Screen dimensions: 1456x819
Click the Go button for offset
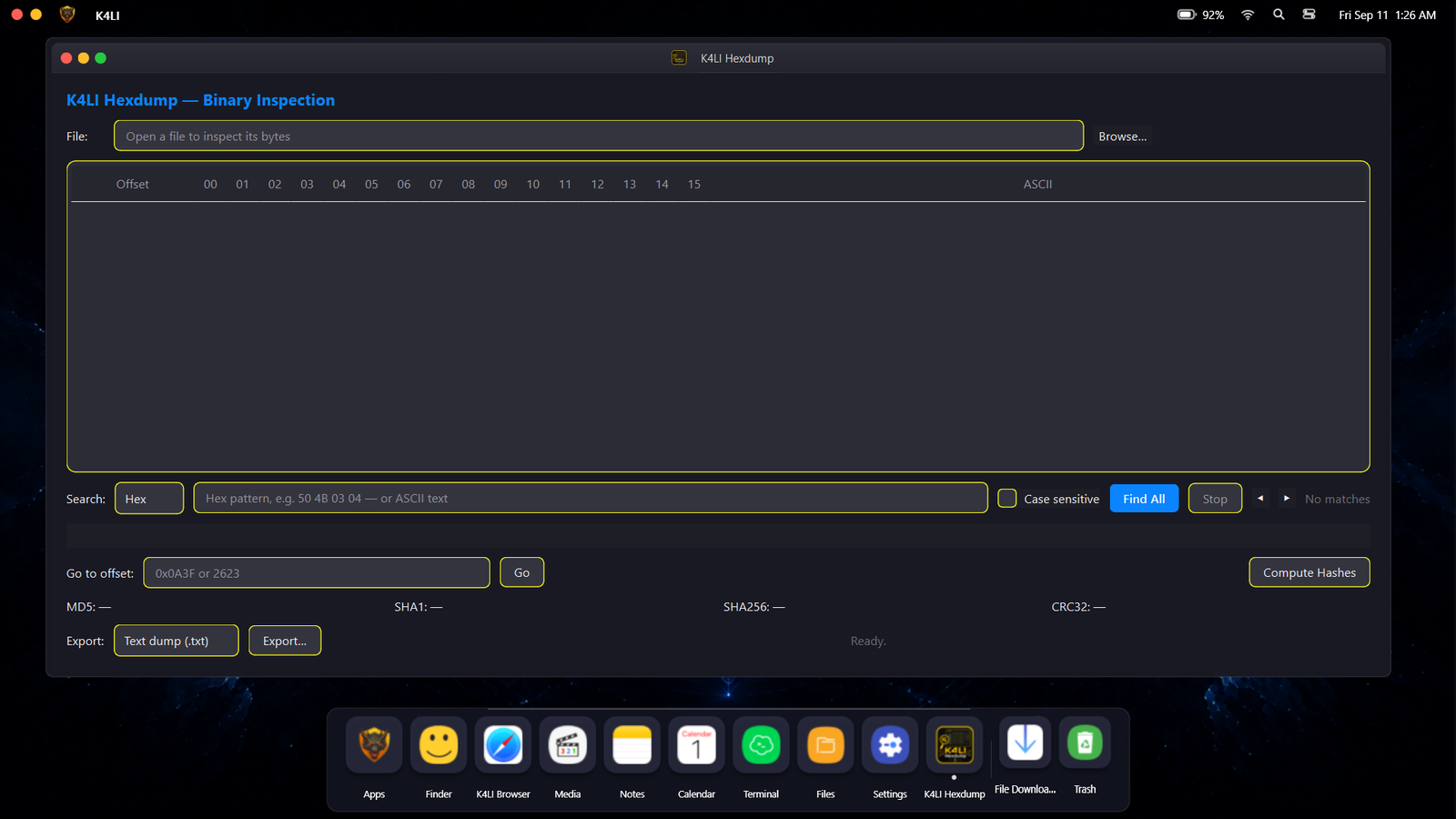click(x=521, y=572)
